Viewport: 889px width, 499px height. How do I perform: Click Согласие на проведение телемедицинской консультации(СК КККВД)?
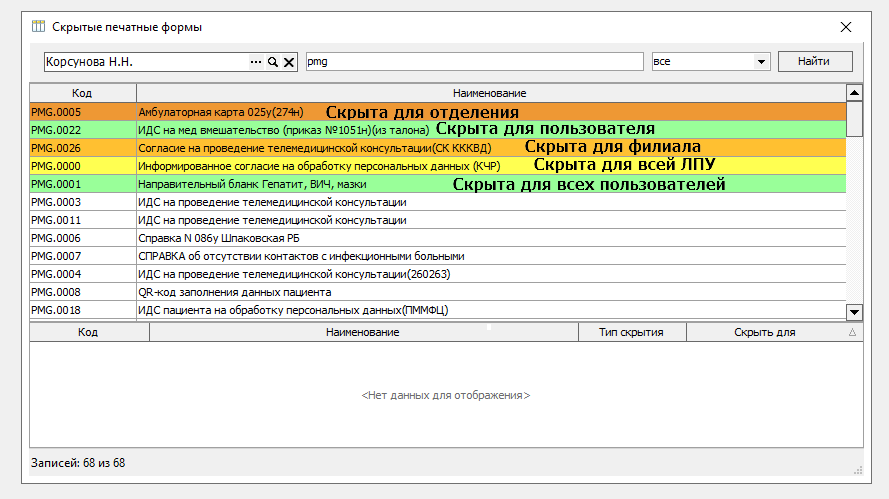click(315, 148)
